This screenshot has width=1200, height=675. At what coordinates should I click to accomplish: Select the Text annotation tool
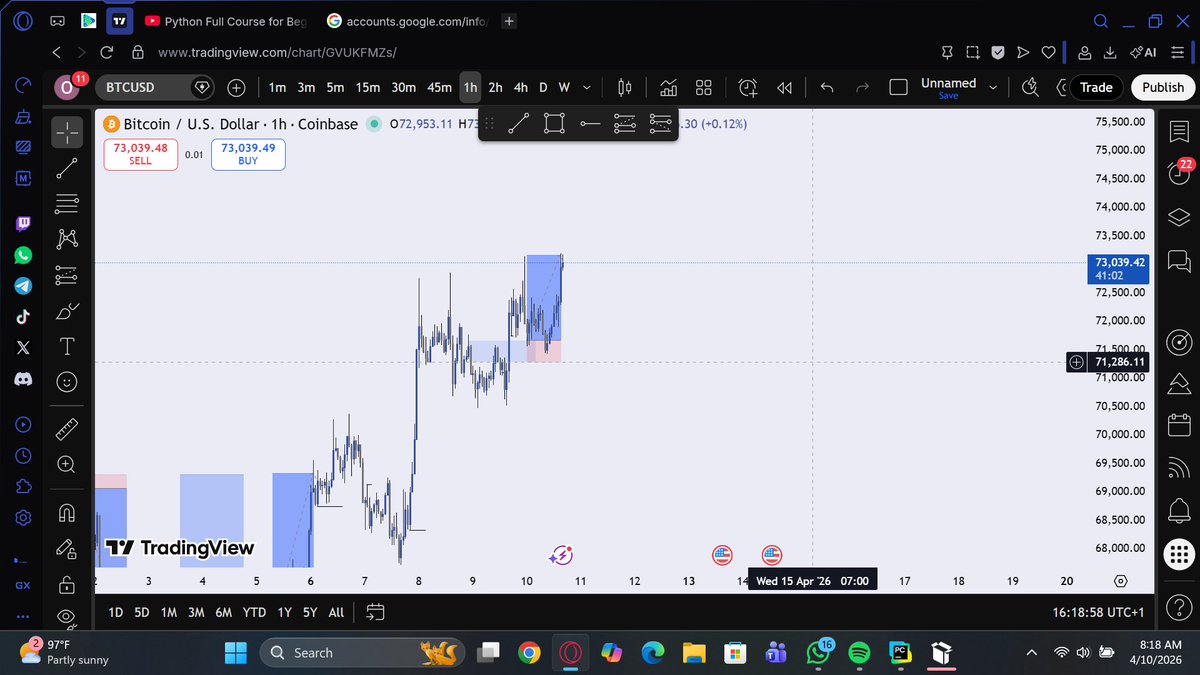click(67, 346)
